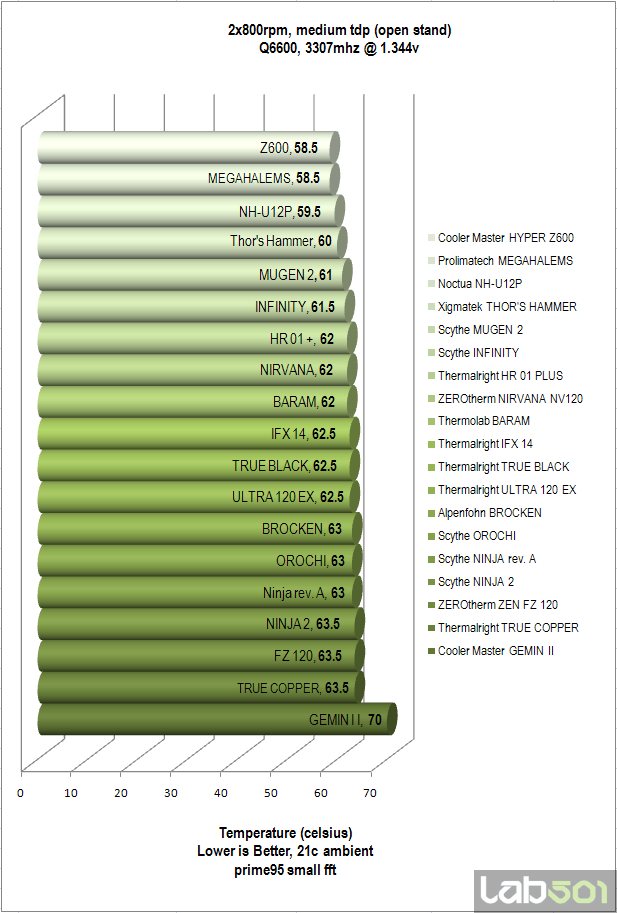Click the Cooler Master HYPER Z600 legend swatch
The height and width of the screenshot is (913, 617).
[x=431, y=238]
